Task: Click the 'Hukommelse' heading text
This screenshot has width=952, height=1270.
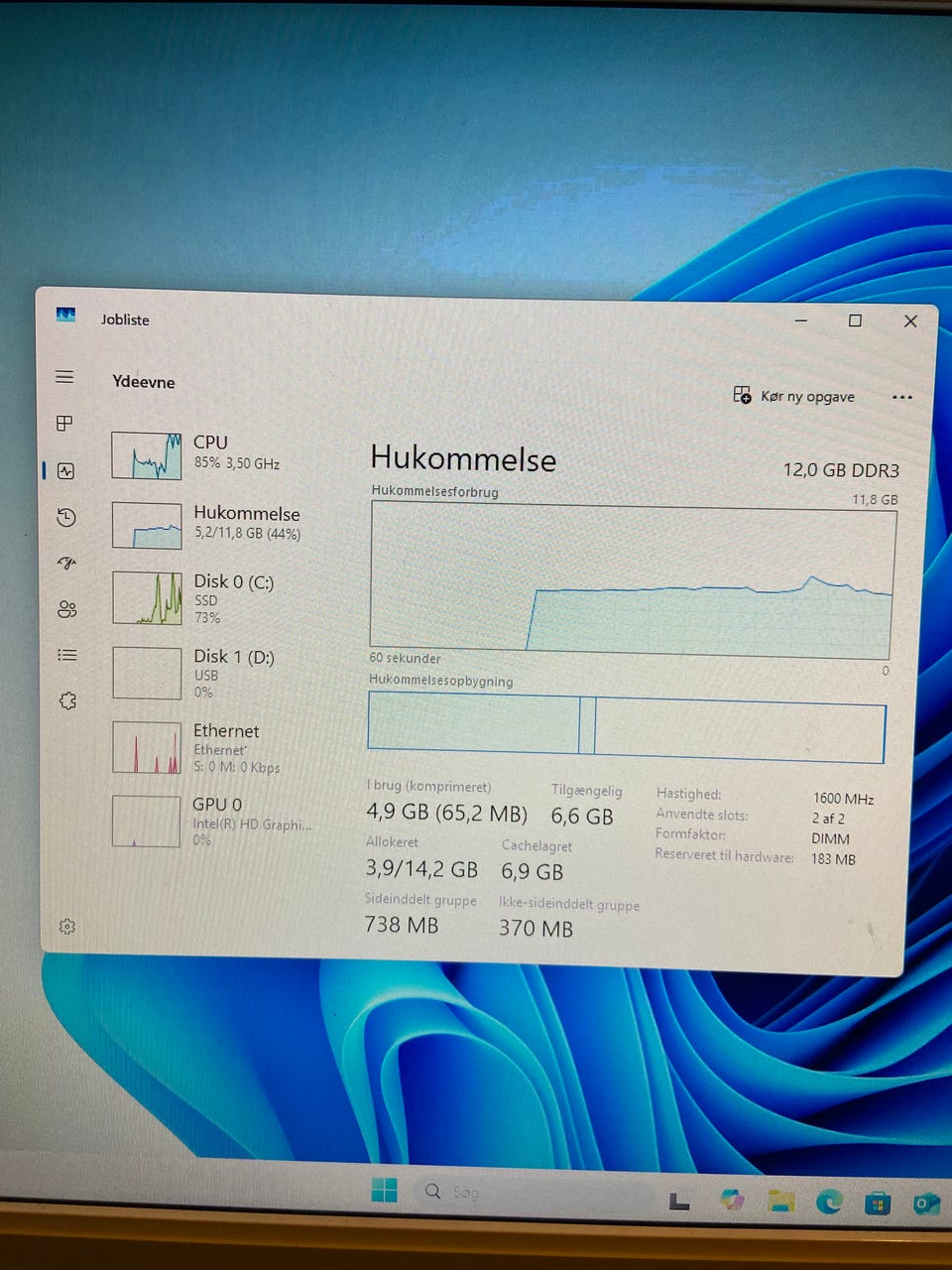Action: point(463,459)
